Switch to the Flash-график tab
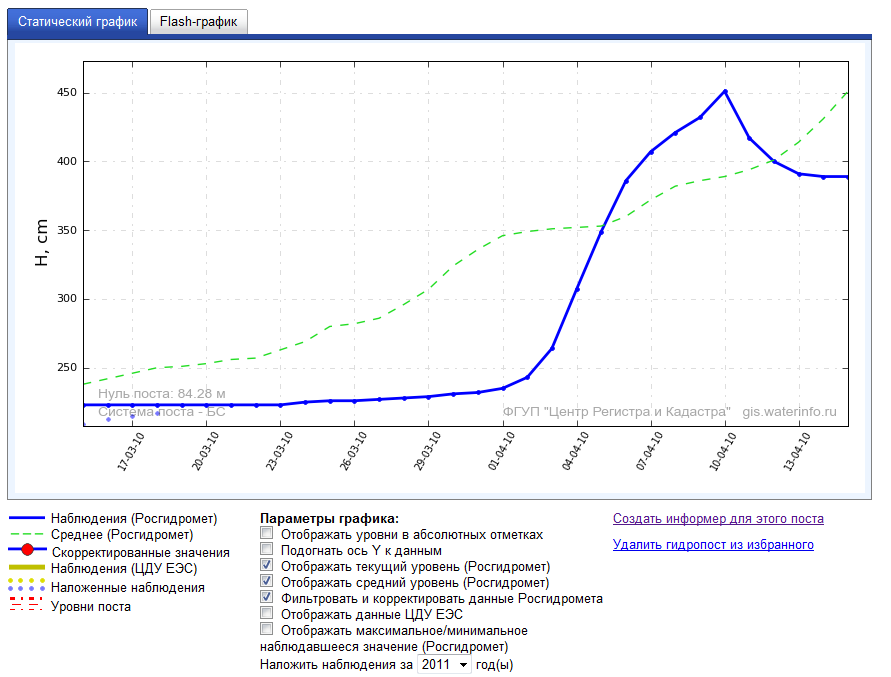 [198, 22]
